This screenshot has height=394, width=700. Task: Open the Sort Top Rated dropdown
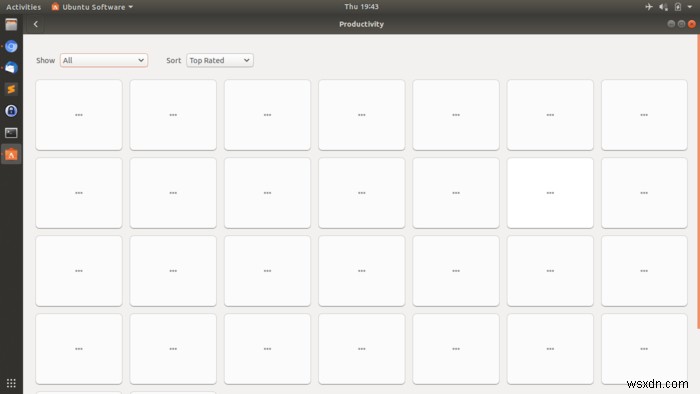click(x=220, y=60)
